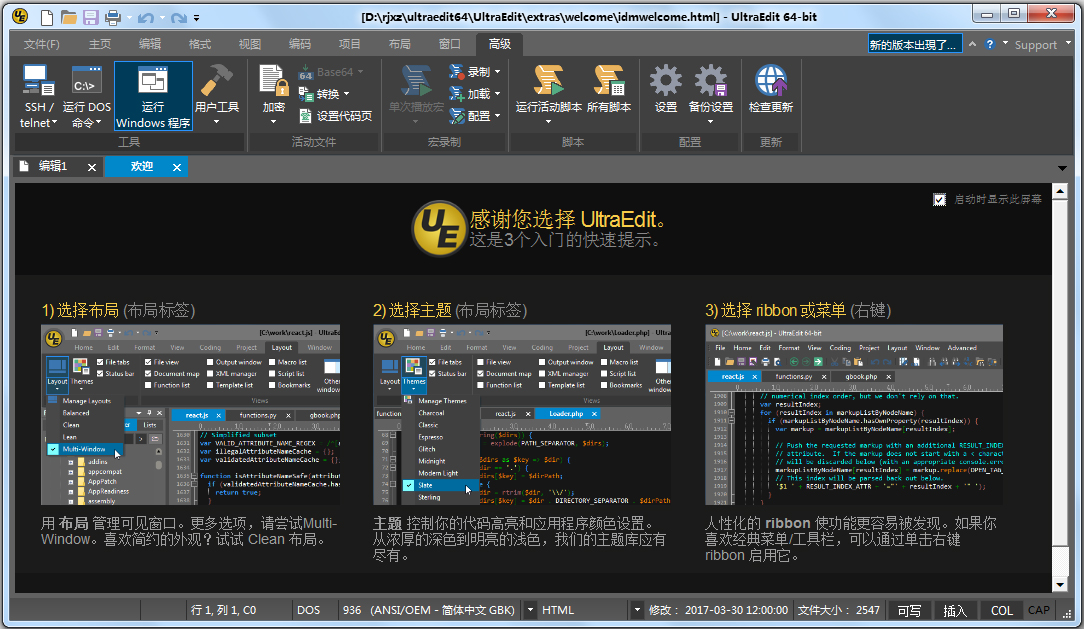Check for updates (检查更新)
The height and width of the screenshot is (629, 1084).
771,90
